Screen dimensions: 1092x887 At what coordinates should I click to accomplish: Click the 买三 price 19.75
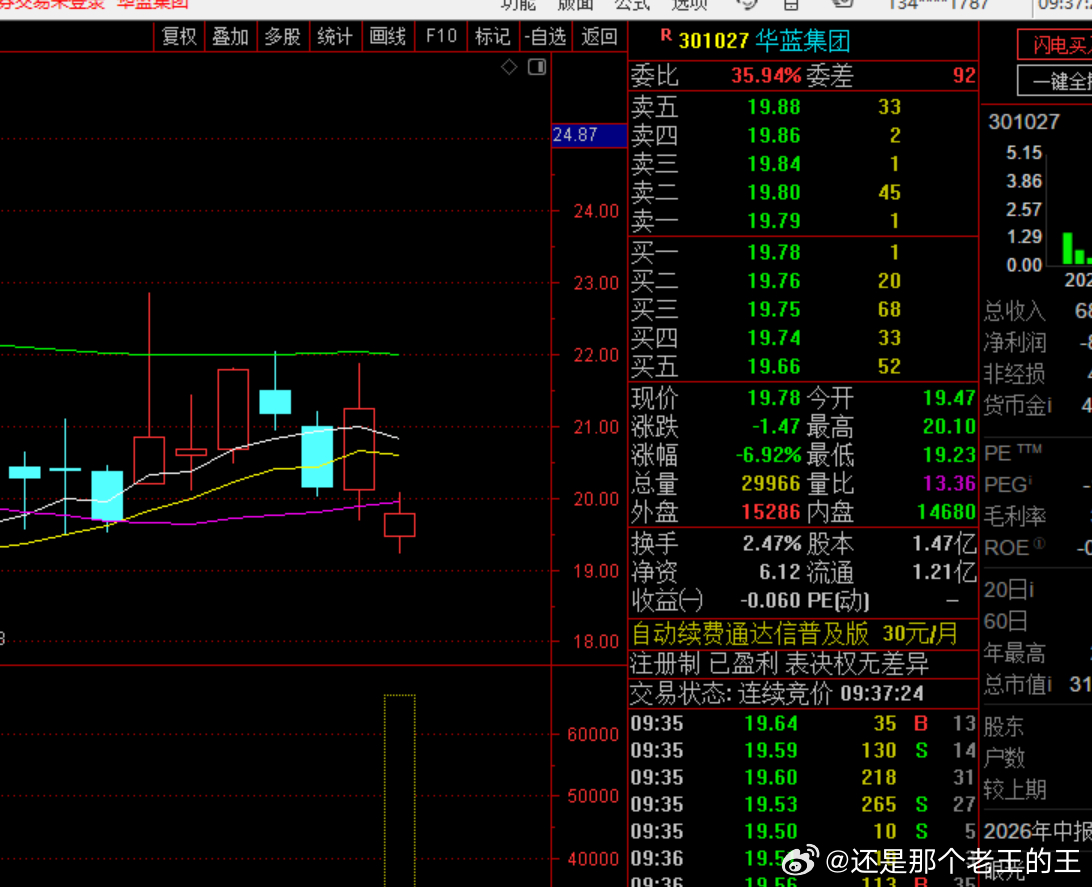tap(774, 309)
